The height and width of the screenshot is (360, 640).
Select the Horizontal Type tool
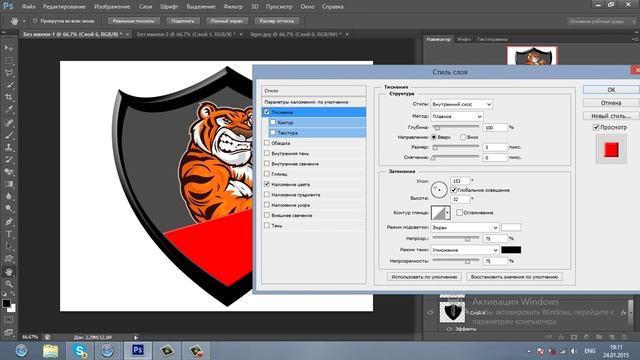click(9, 234)
